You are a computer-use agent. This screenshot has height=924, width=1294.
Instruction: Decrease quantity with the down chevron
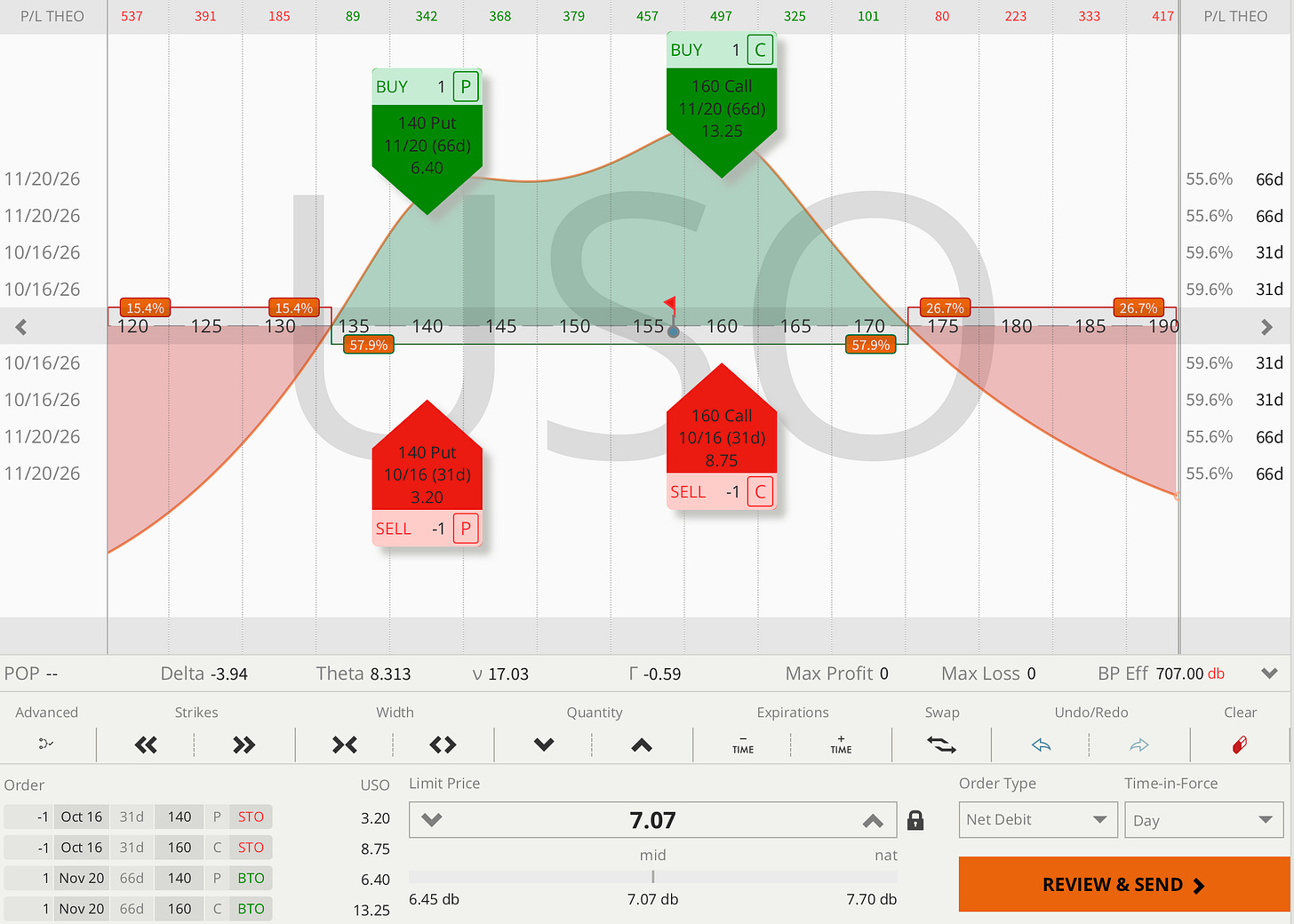point(544,745)
